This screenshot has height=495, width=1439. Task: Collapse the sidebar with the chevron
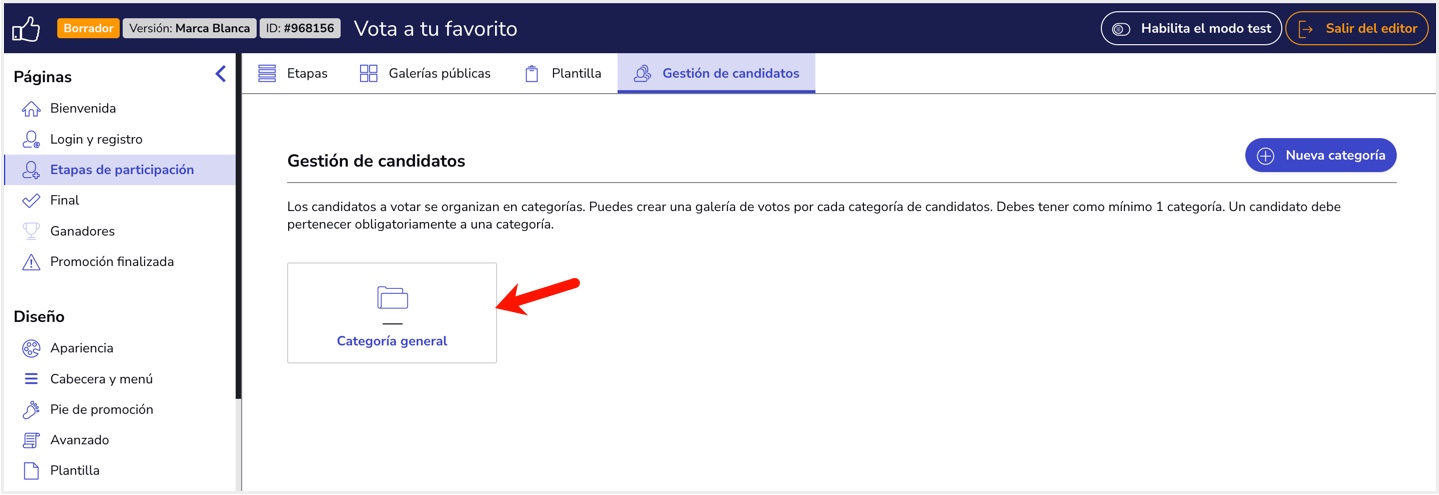pos(220,74)
